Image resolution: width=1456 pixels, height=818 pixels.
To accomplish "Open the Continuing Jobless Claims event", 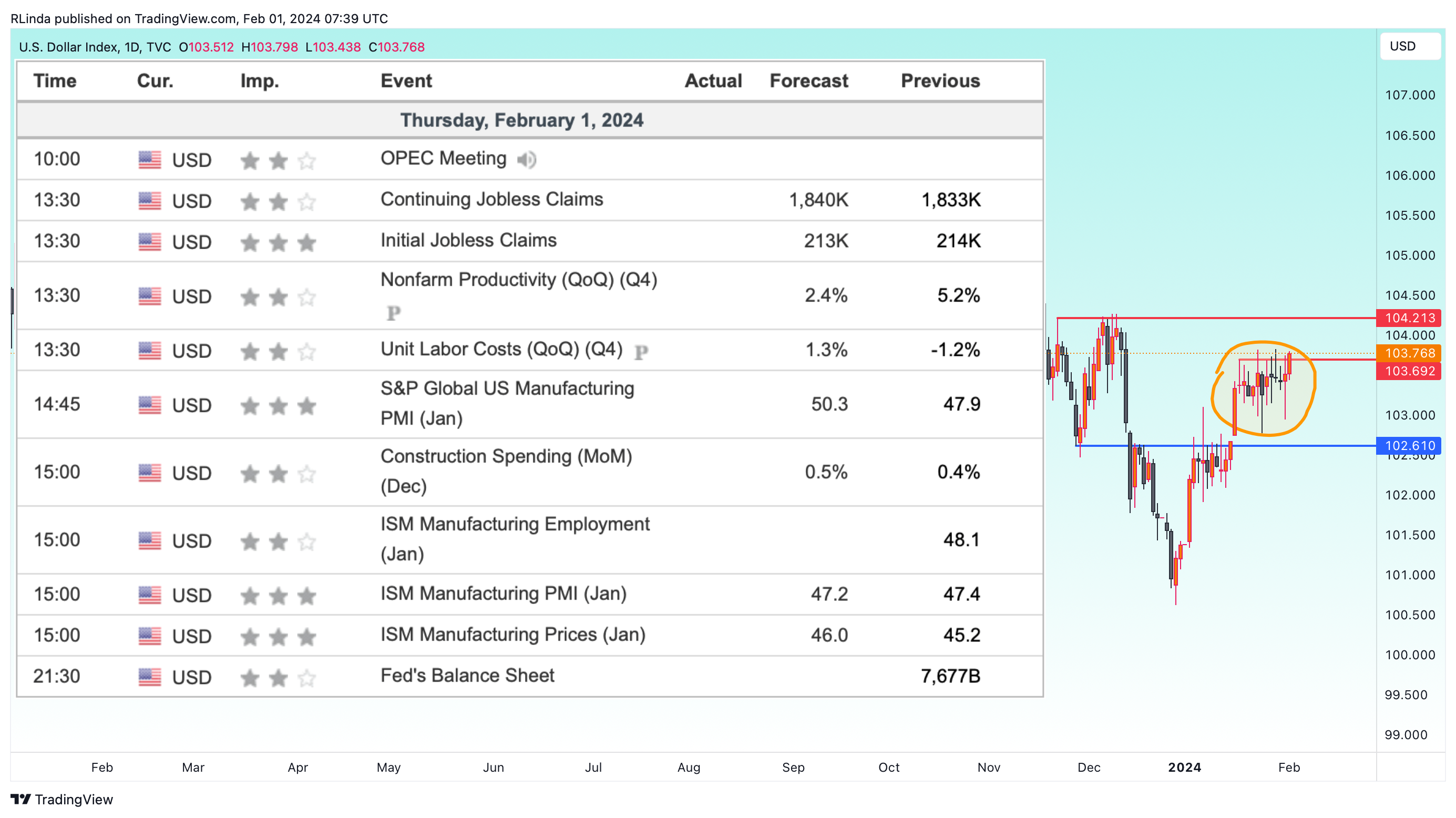I will [x=492, y=199].
